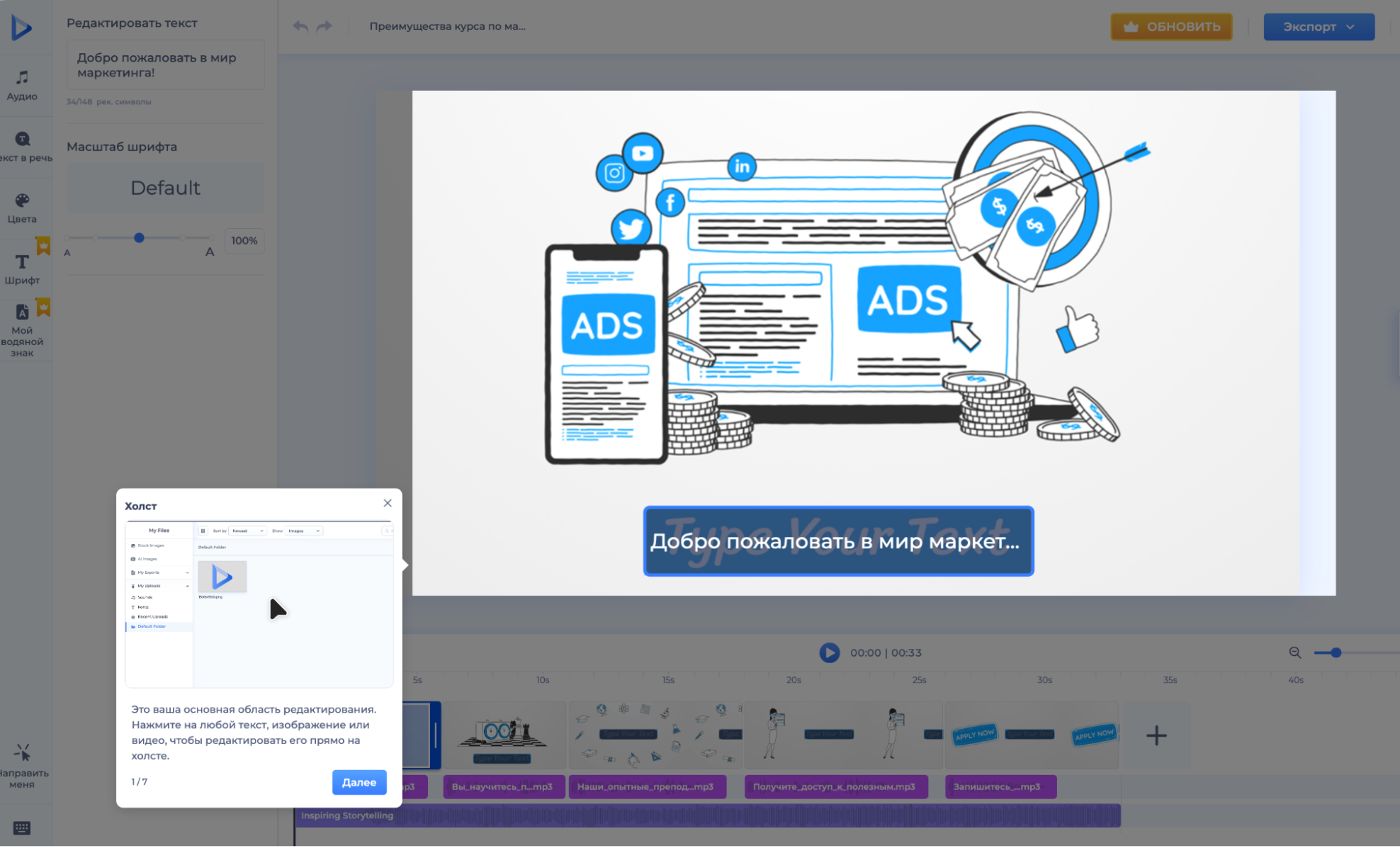Viewport: 1400px width, 847px height.
Task: Select the APPLY NOW scene thumbnail
Action: (x=1031, y=735)
